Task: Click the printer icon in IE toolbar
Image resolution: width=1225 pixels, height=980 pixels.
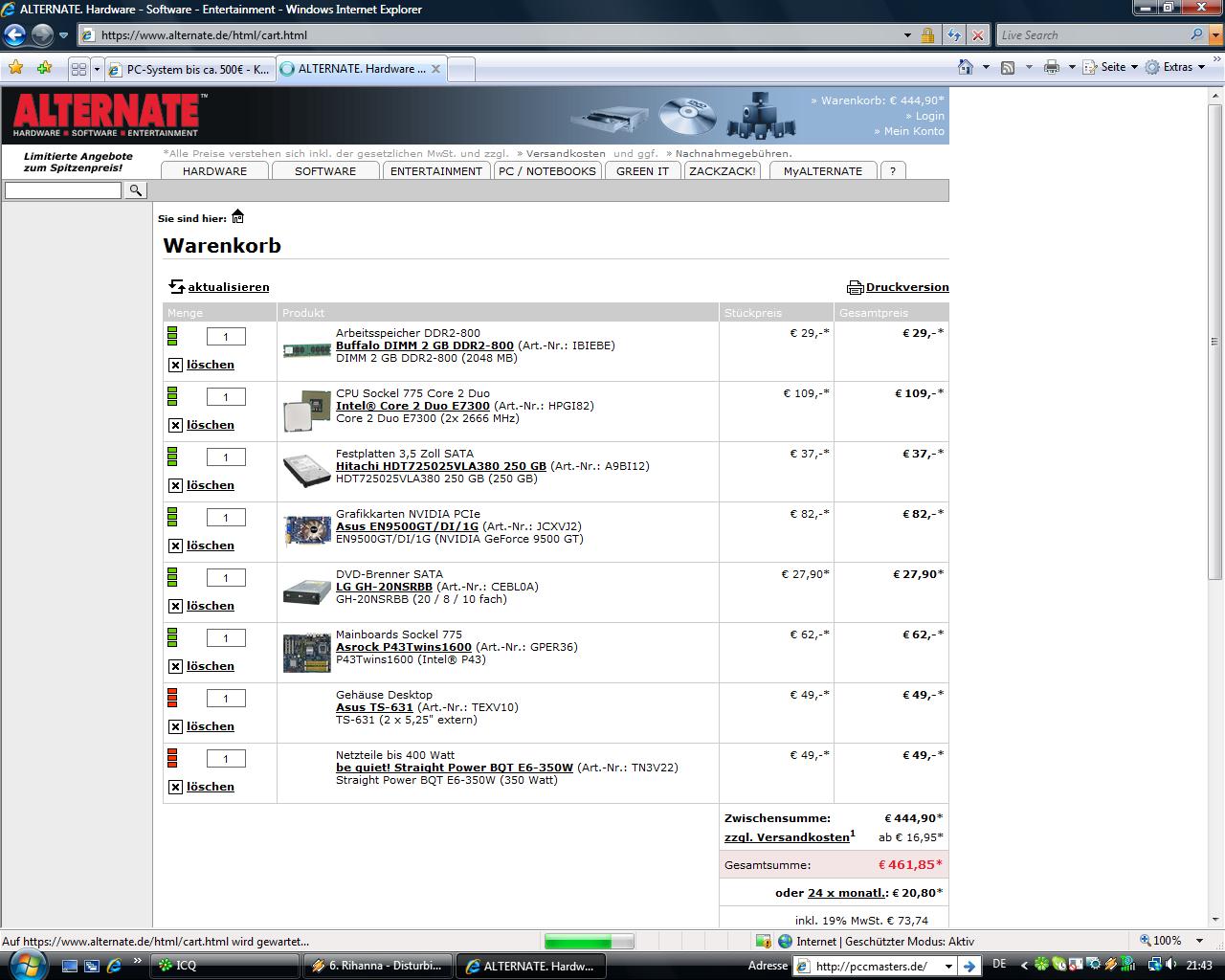Action: pyautogui.click(x=1052, y=67)
